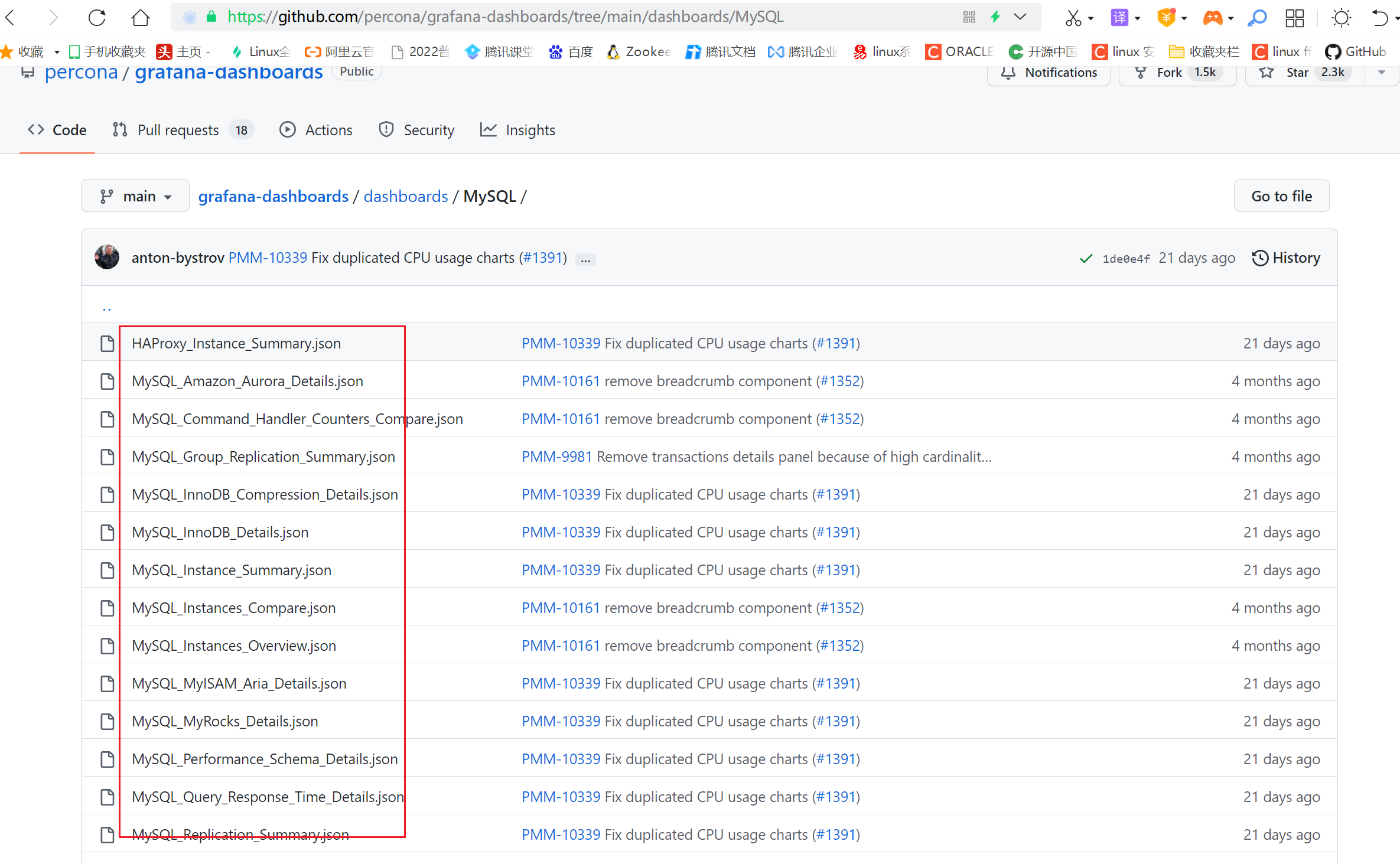Open the GitHub bookmark in bookmarks bar

1355,52
